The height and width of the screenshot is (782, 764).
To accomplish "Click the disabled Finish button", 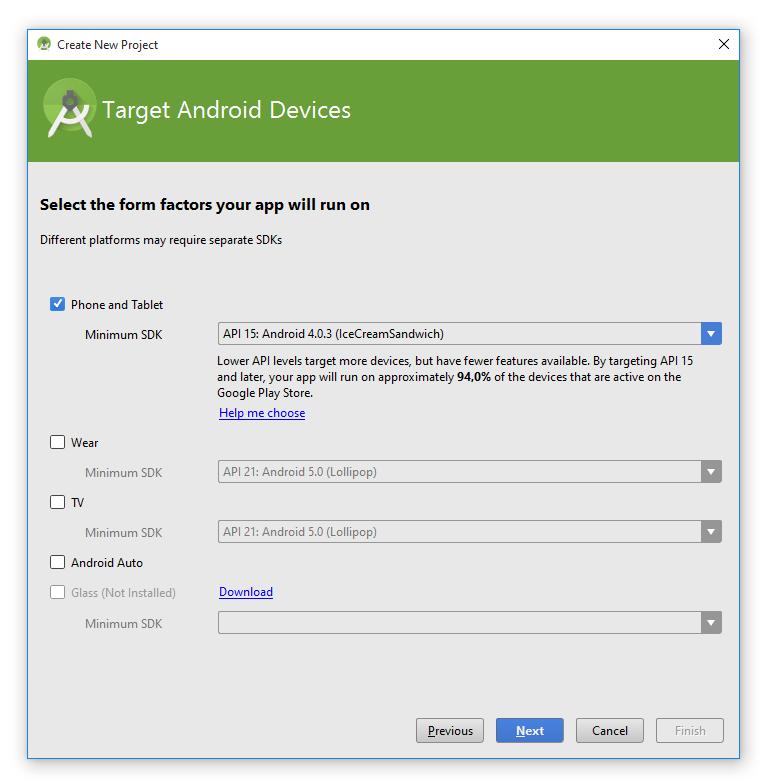I will point(690,731).
